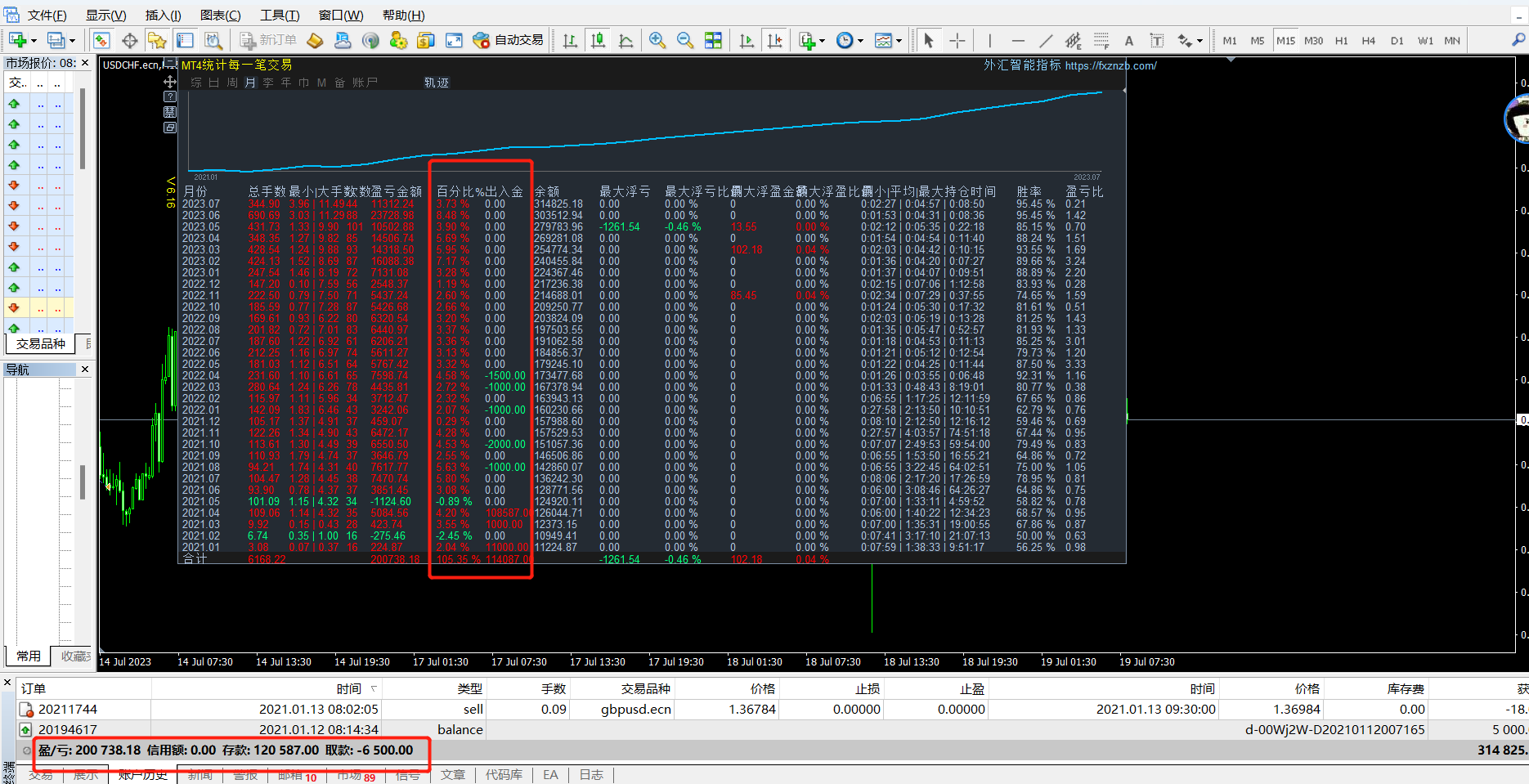Select the 账户 option in statistics panel
The image size is (1529, 784).
[x=365, y=83]
